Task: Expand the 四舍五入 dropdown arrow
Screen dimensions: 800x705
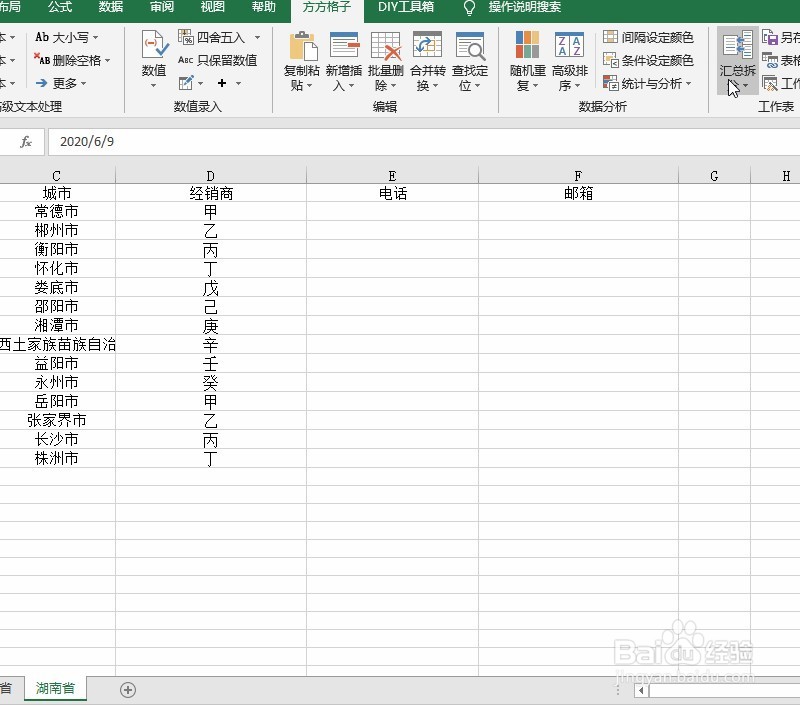Action: [257, 37]
